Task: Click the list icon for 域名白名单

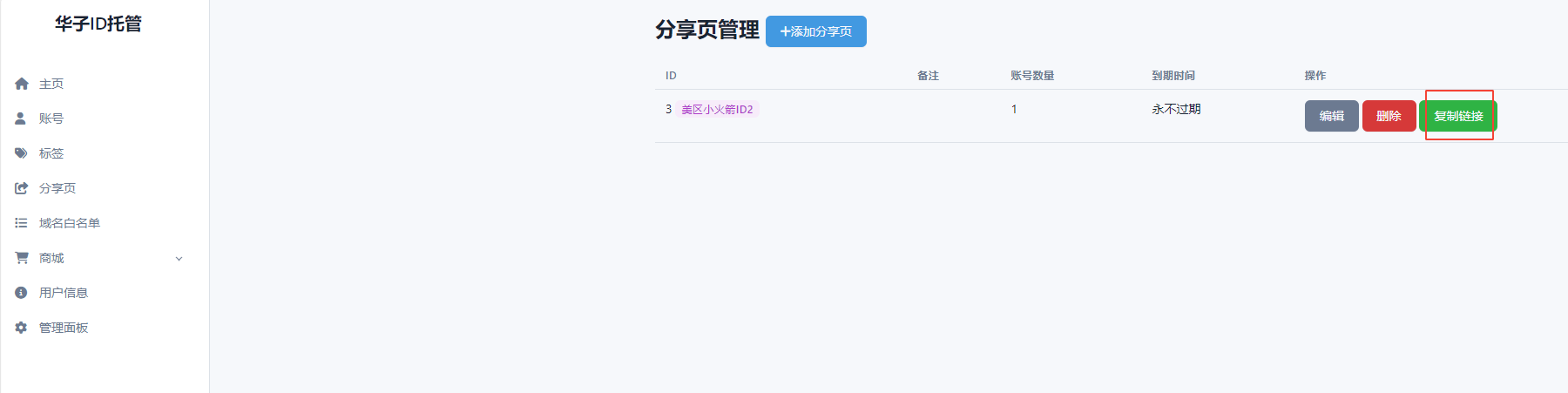Action: 21,223
